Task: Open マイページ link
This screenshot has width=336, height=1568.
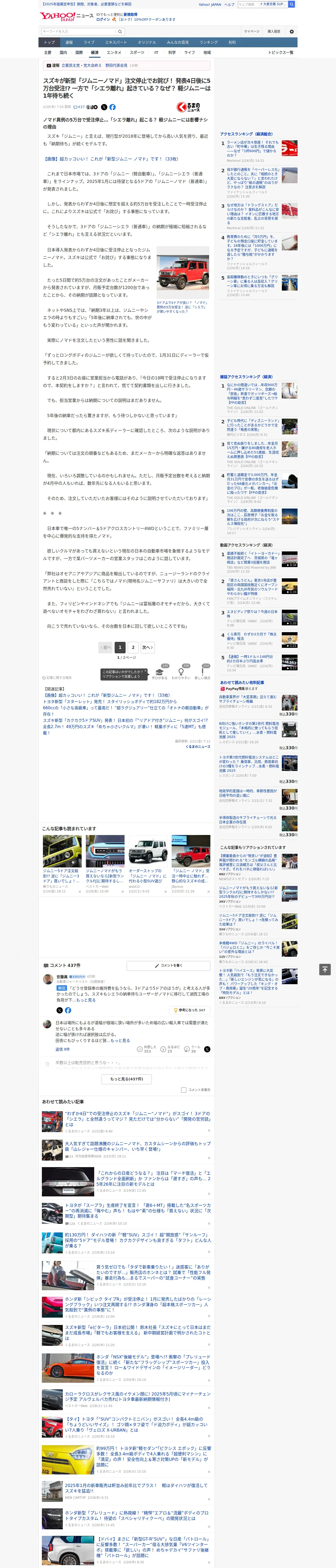Action: (252, 32)
